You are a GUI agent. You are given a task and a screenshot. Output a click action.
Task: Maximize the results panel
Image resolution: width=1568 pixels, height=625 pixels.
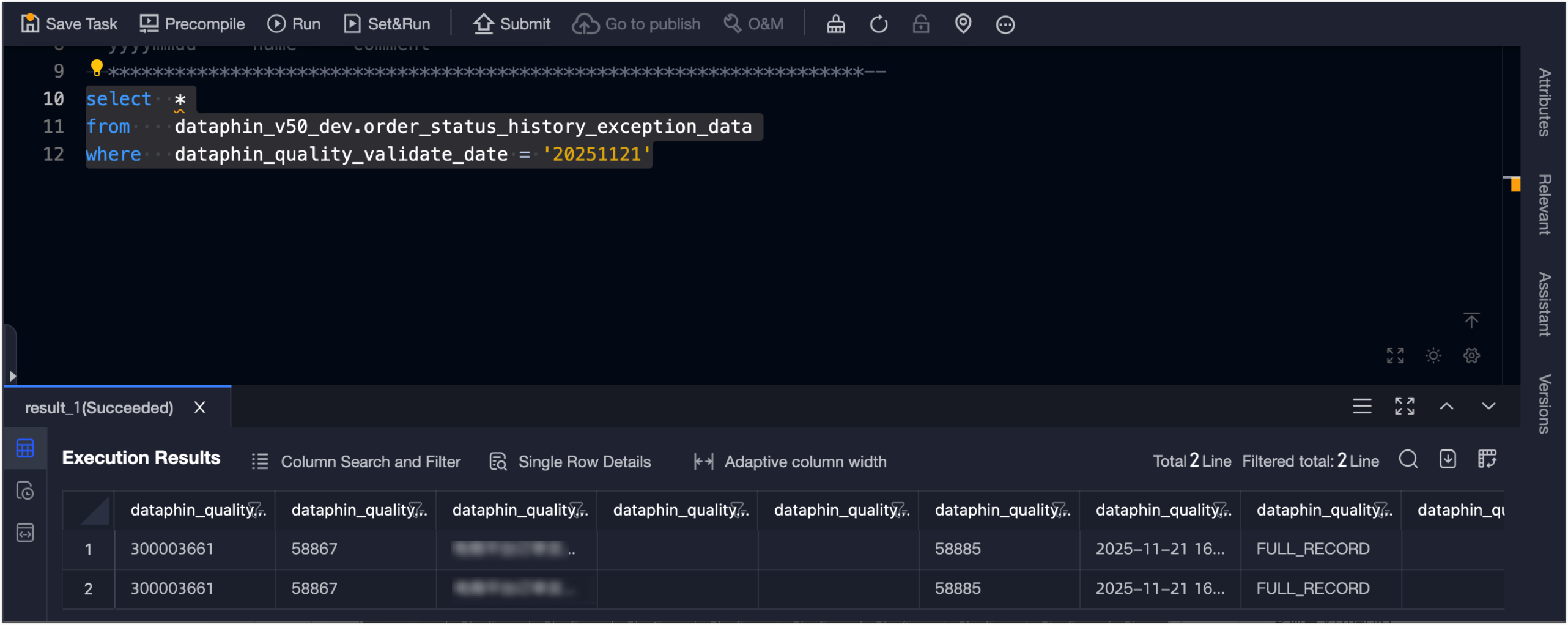coord(1404,406)
